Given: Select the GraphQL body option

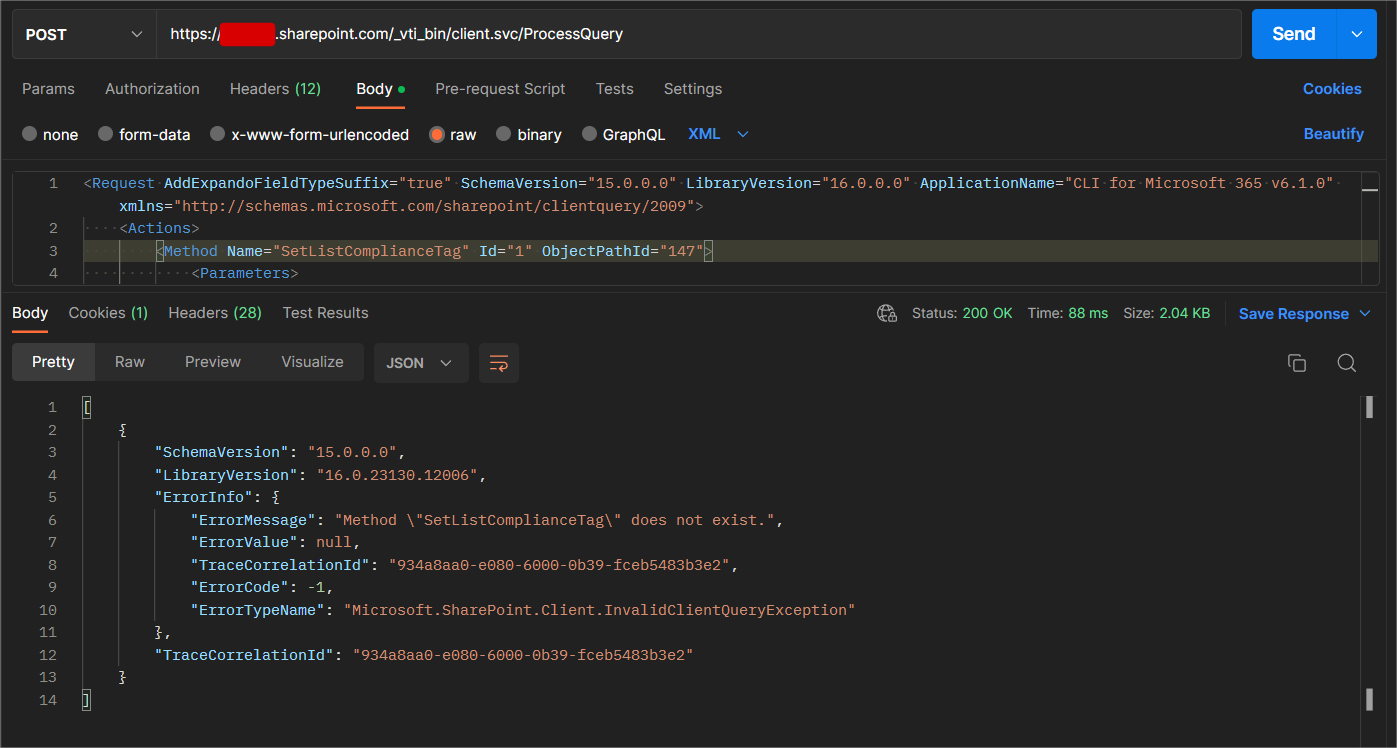Looking at the screenshot, I should [624, 134].
